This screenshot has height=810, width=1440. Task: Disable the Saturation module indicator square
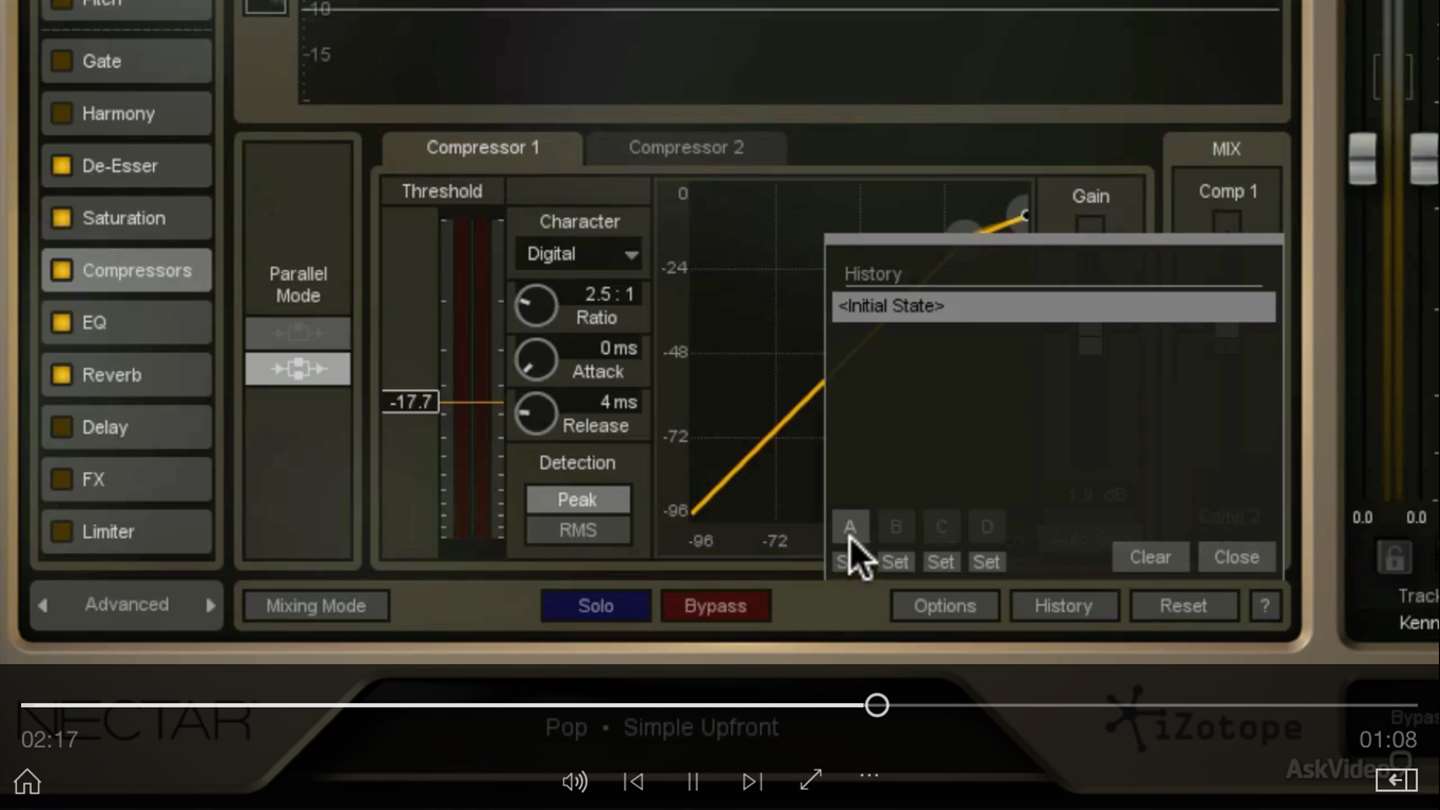[62, 218]
